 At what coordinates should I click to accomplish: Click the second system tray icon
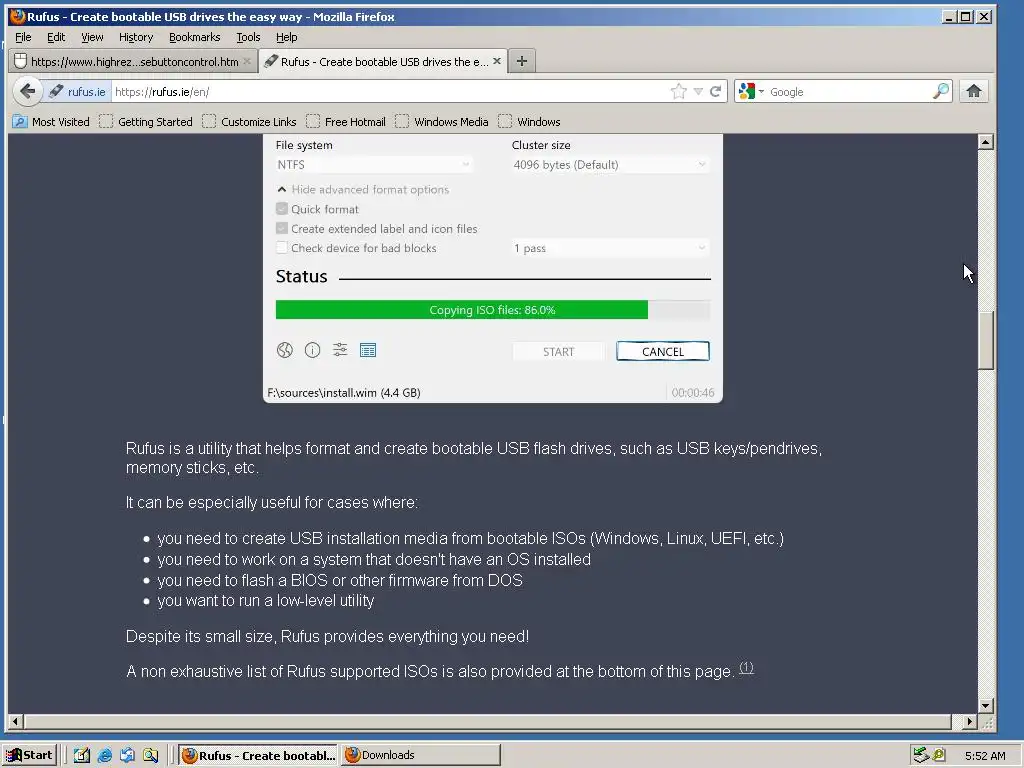pyautogui.click(x=939, y=755)
